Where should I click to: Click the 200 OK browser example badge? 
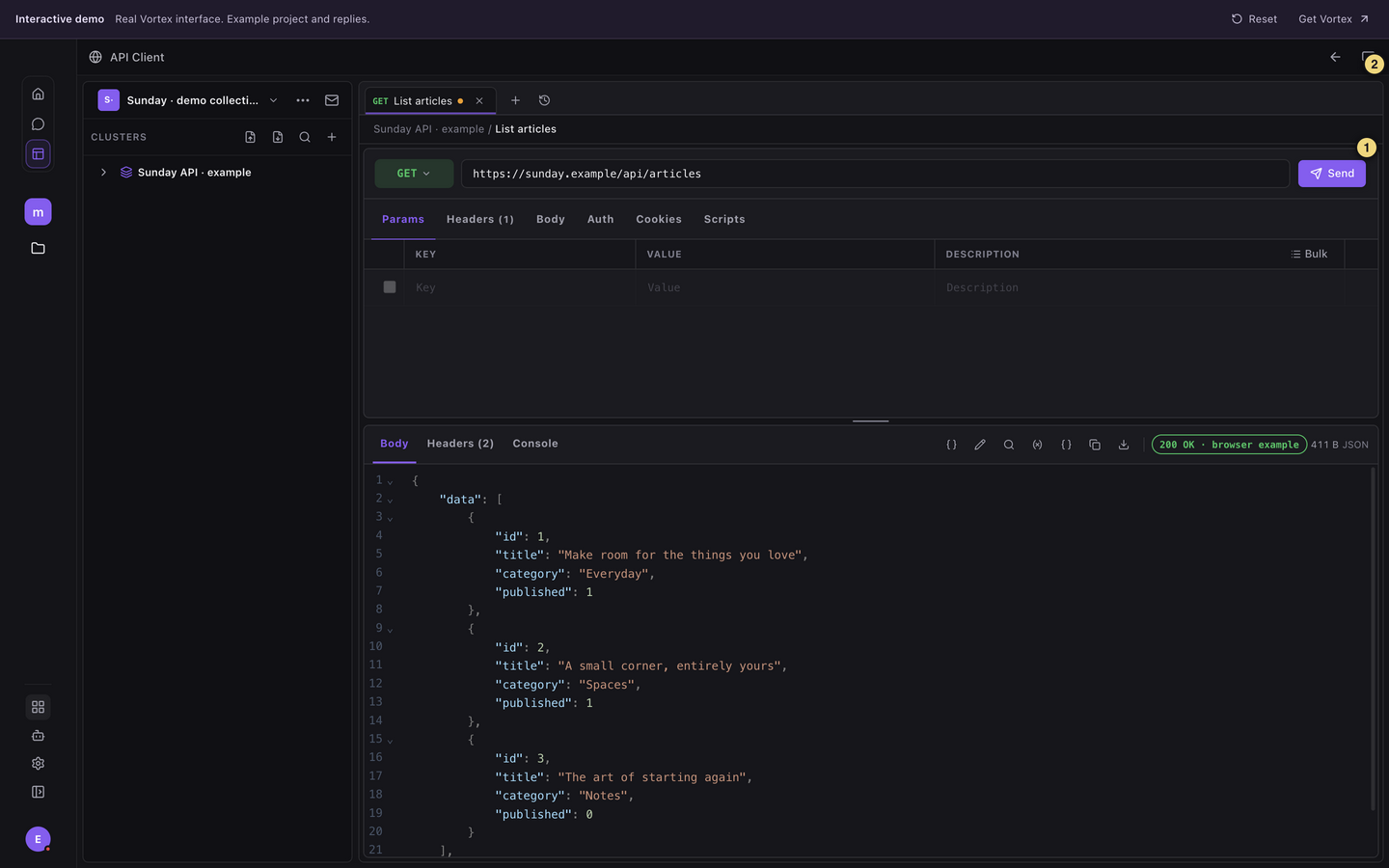1229,445
